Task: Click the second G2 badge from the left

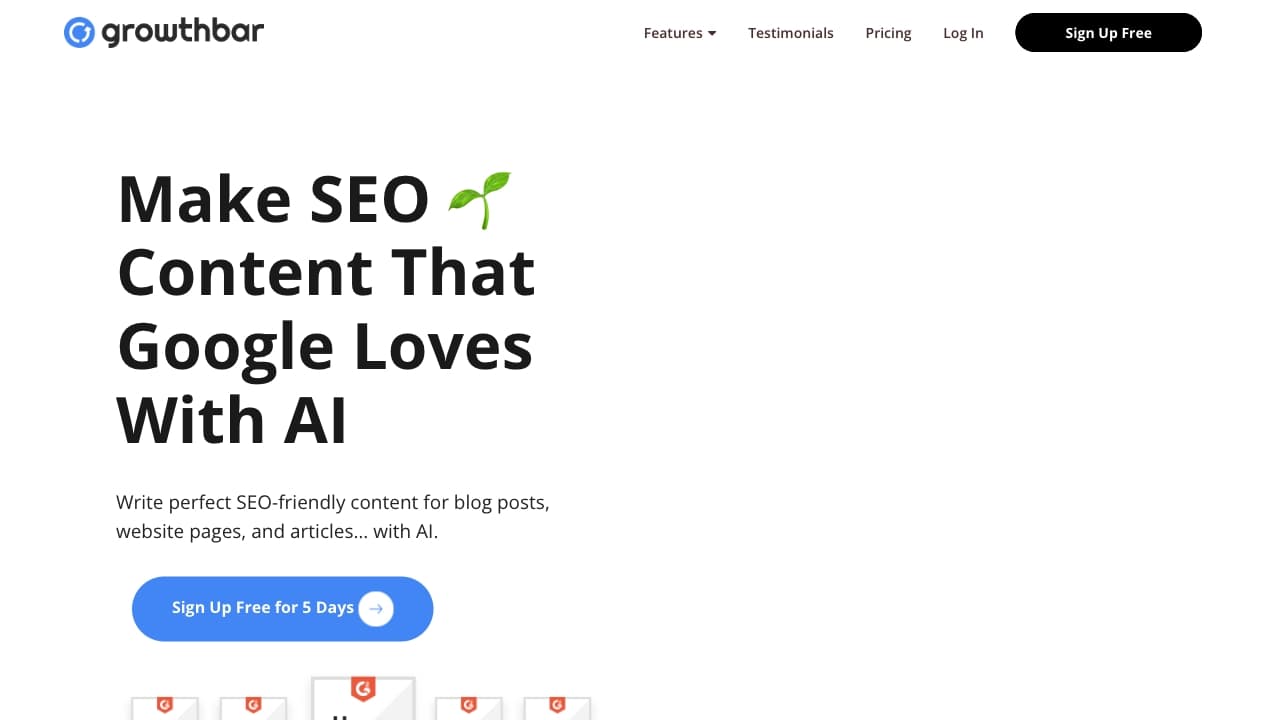Action: click(255, 704)
